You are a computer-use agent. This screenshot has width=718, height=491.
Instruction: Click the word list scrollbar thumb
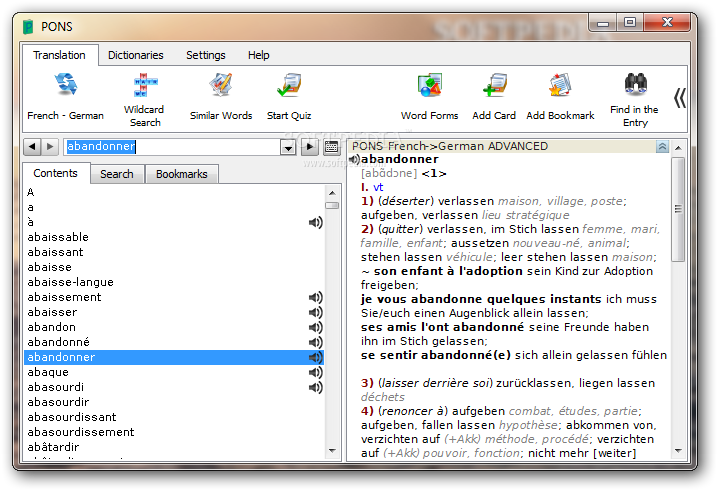click(x=332, y=205)
